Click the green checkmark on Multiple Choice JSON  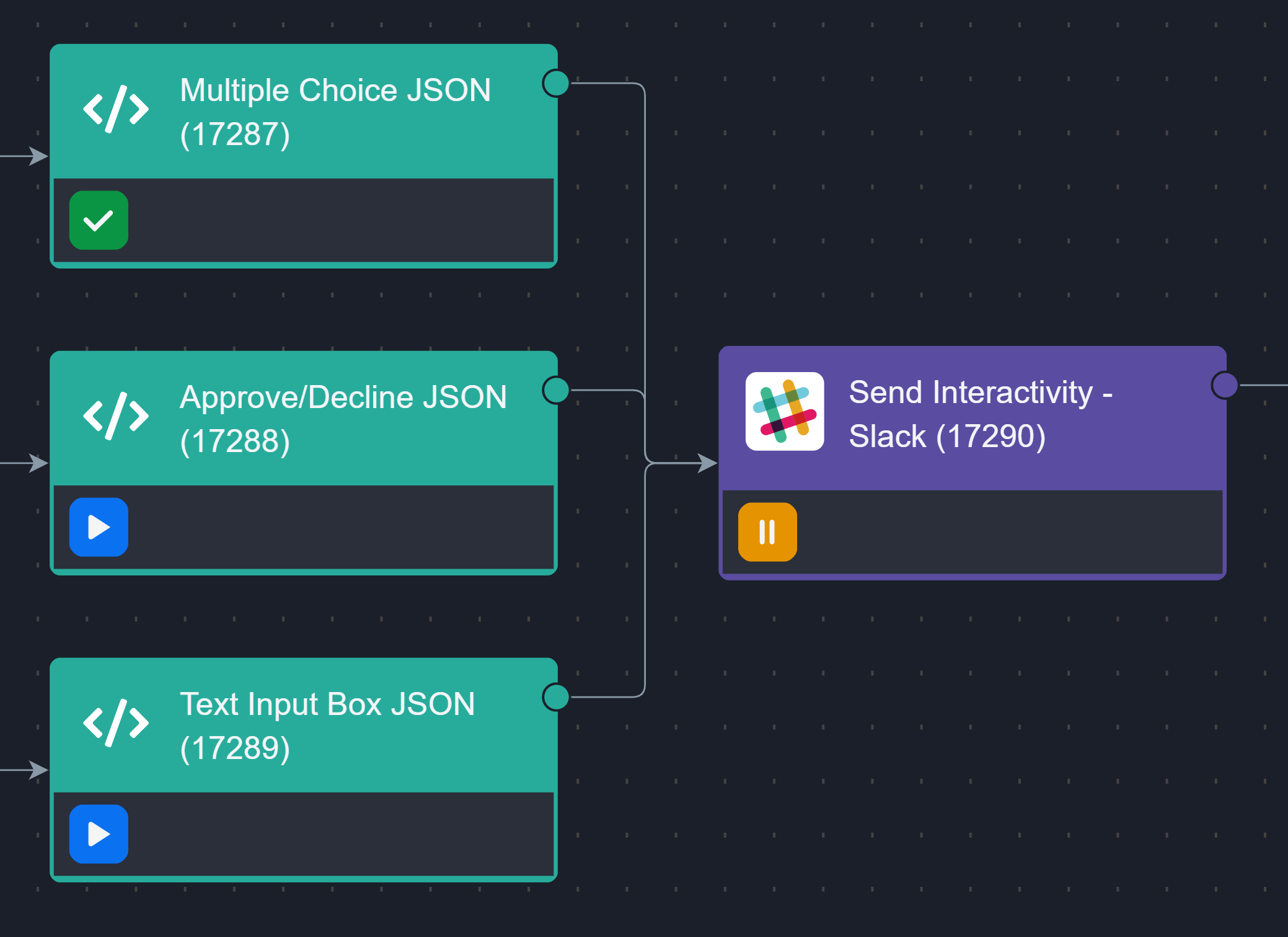99,220
